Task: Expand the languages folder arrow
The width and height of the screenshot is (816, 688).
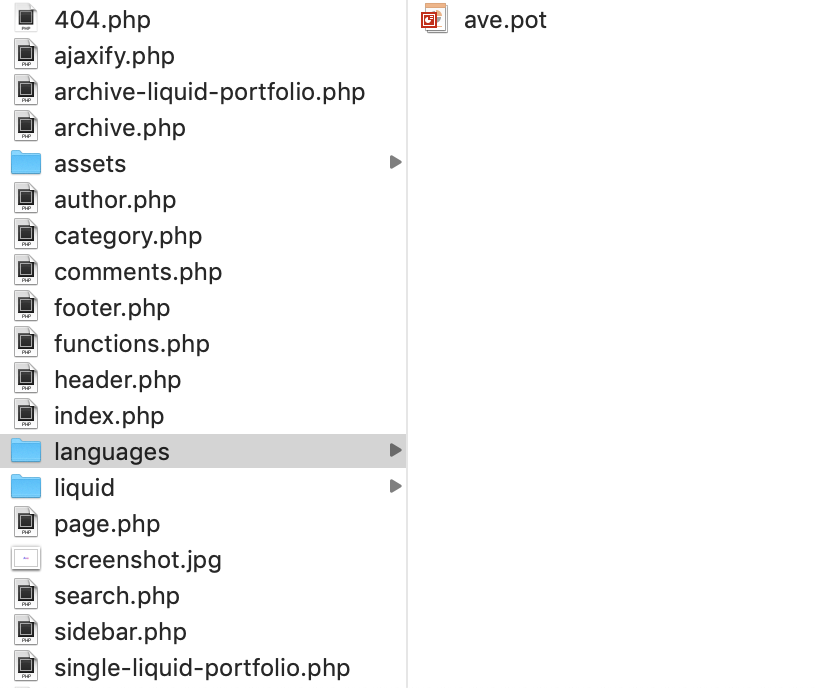Action: tap(396, 450)
